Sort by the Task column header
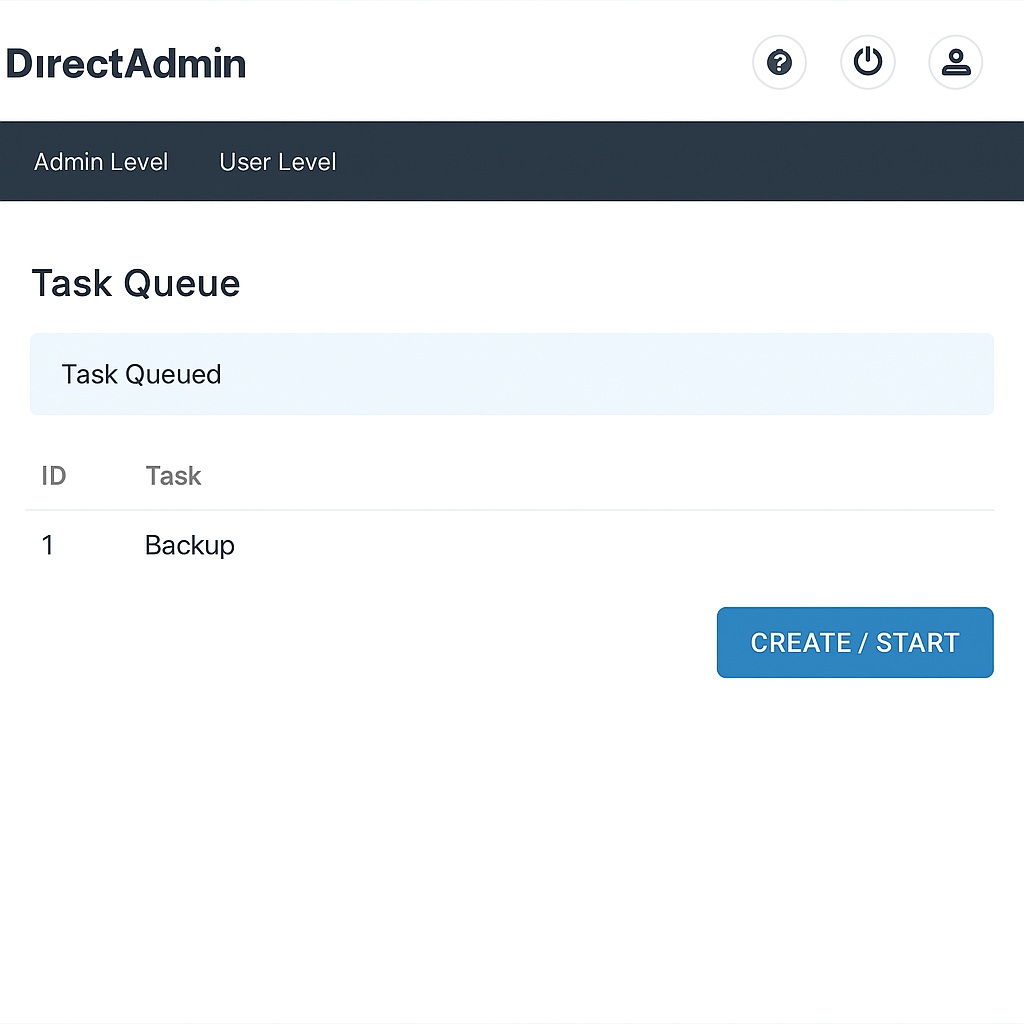This screenshot has width=1024, height=1024. pyautogui.click(x=173, y=476)
